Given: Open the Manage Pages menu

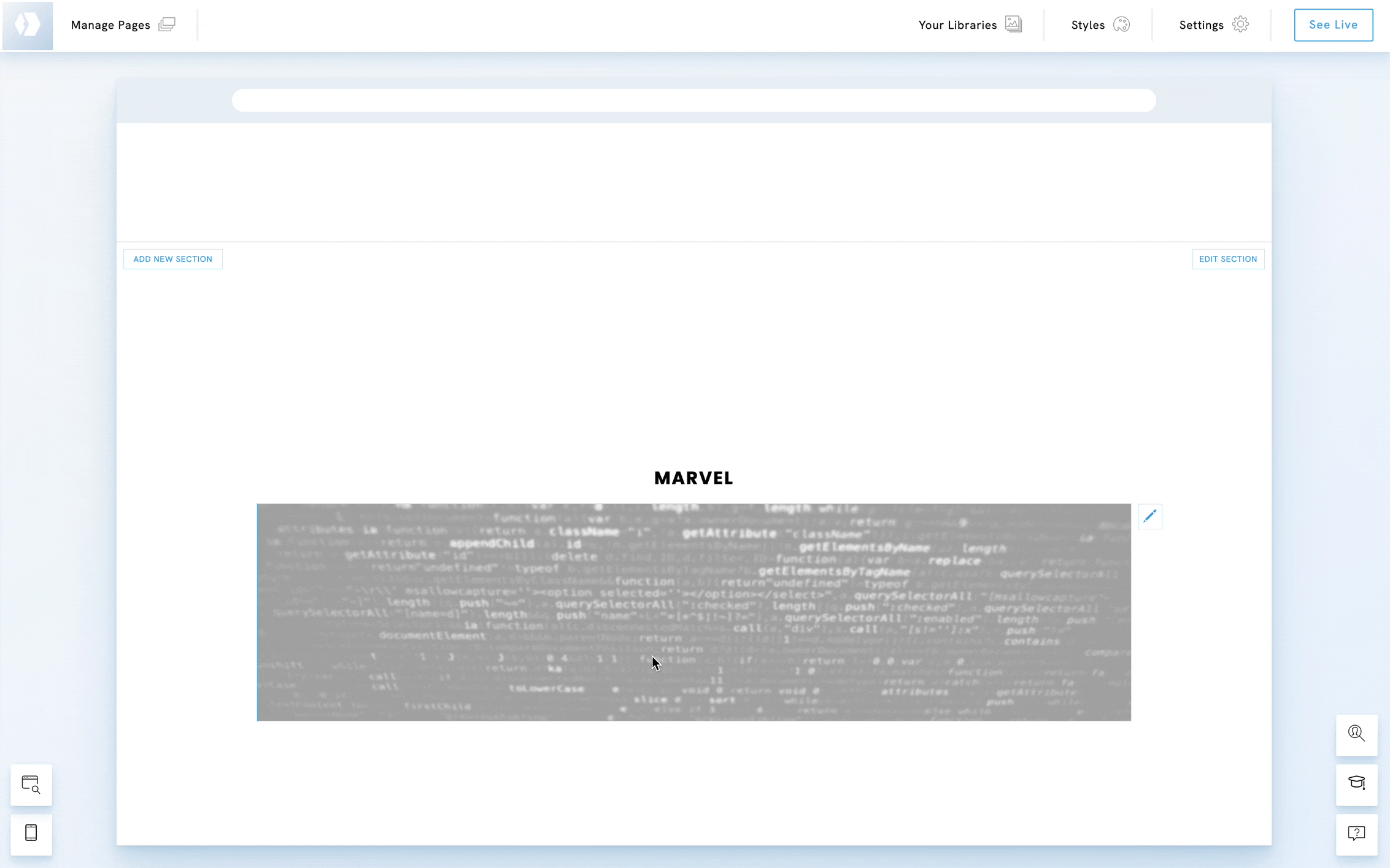Looking at the screenshot, I should [x=110, y=25].
